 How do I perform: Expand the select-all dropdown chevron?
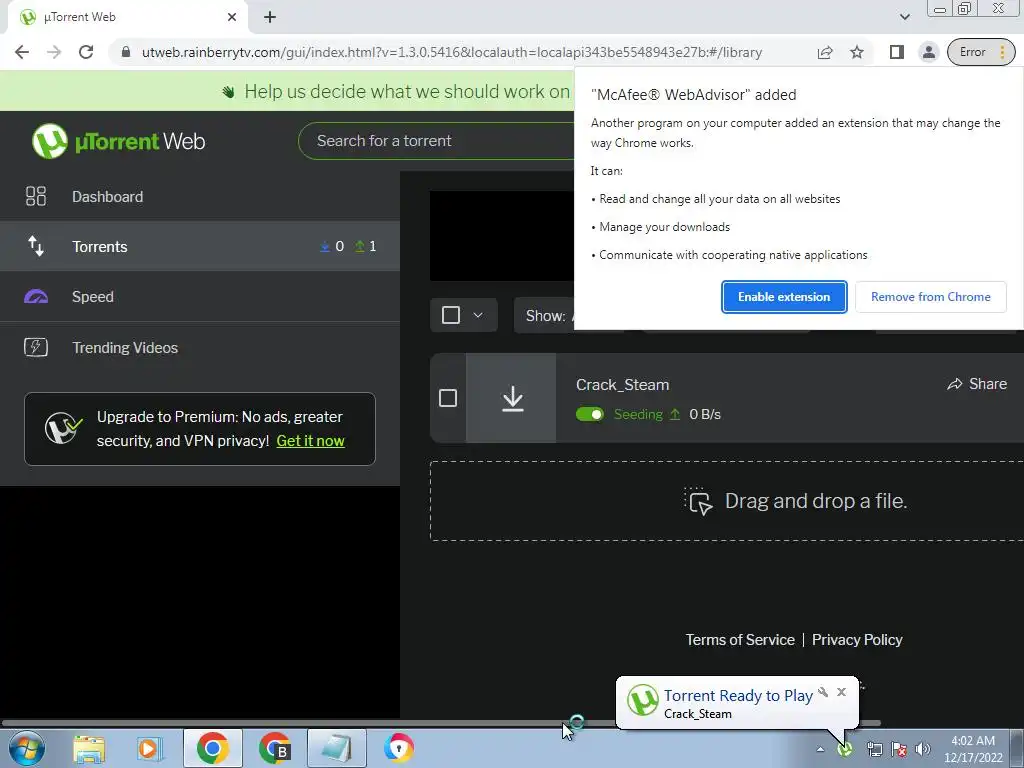[478, 315]
